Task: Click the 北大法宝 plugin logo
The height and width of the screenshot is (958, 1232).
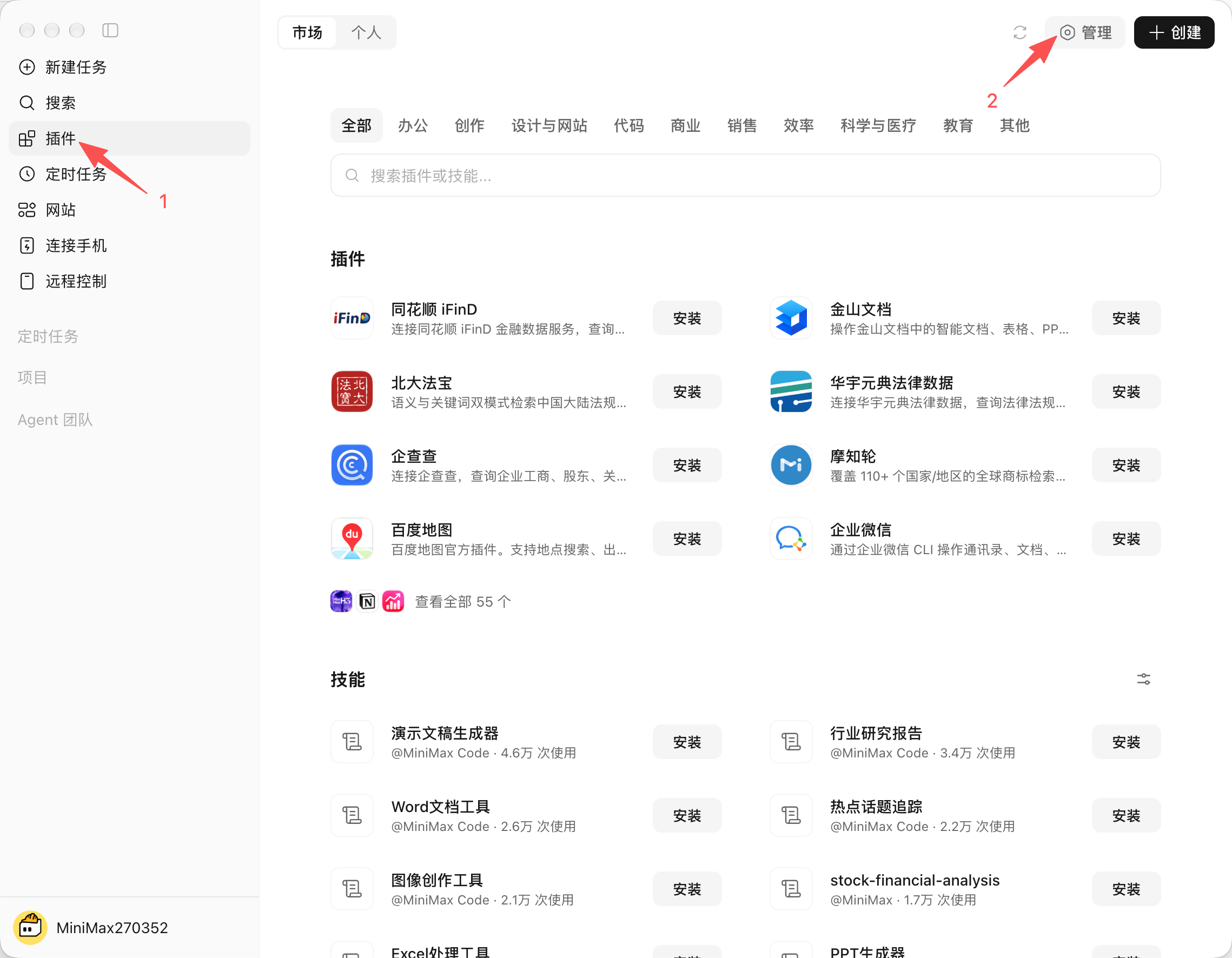Action: point(352,391)
